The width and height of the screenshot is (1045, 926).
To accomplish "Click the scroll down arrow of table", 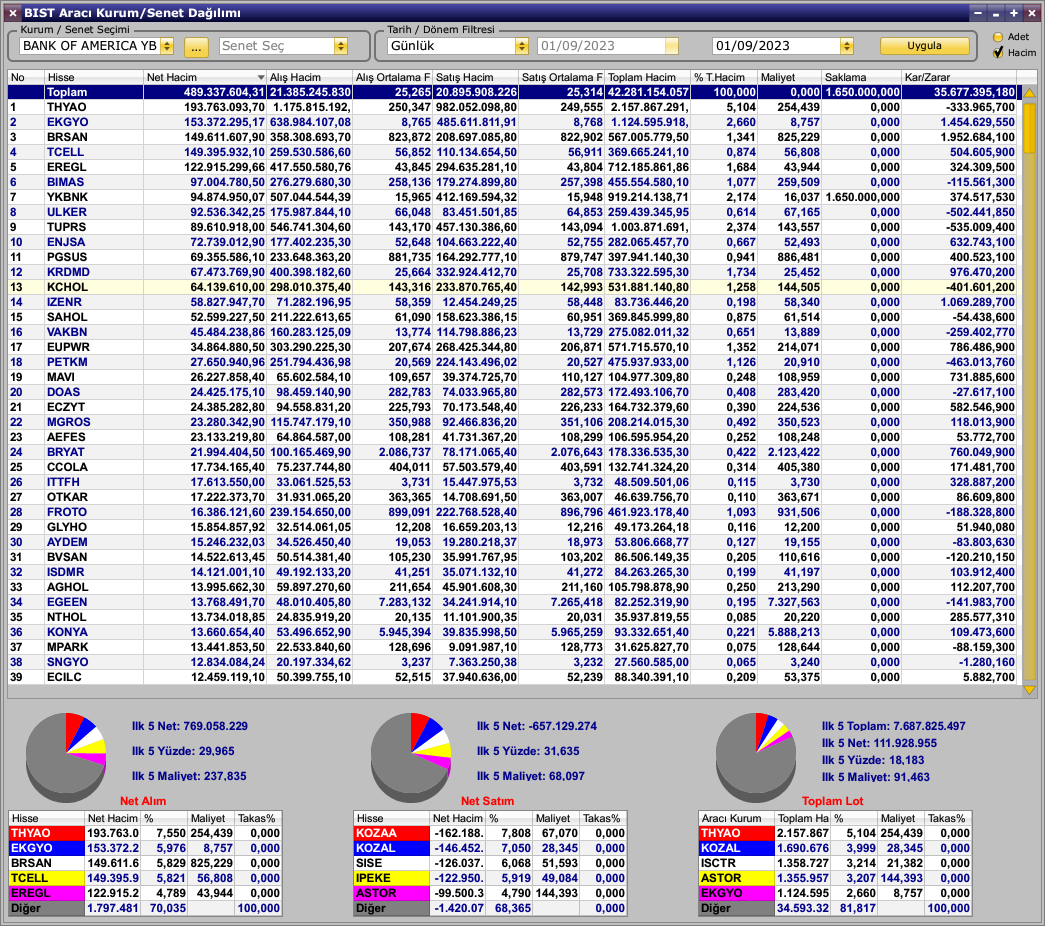I will 1030,690.
